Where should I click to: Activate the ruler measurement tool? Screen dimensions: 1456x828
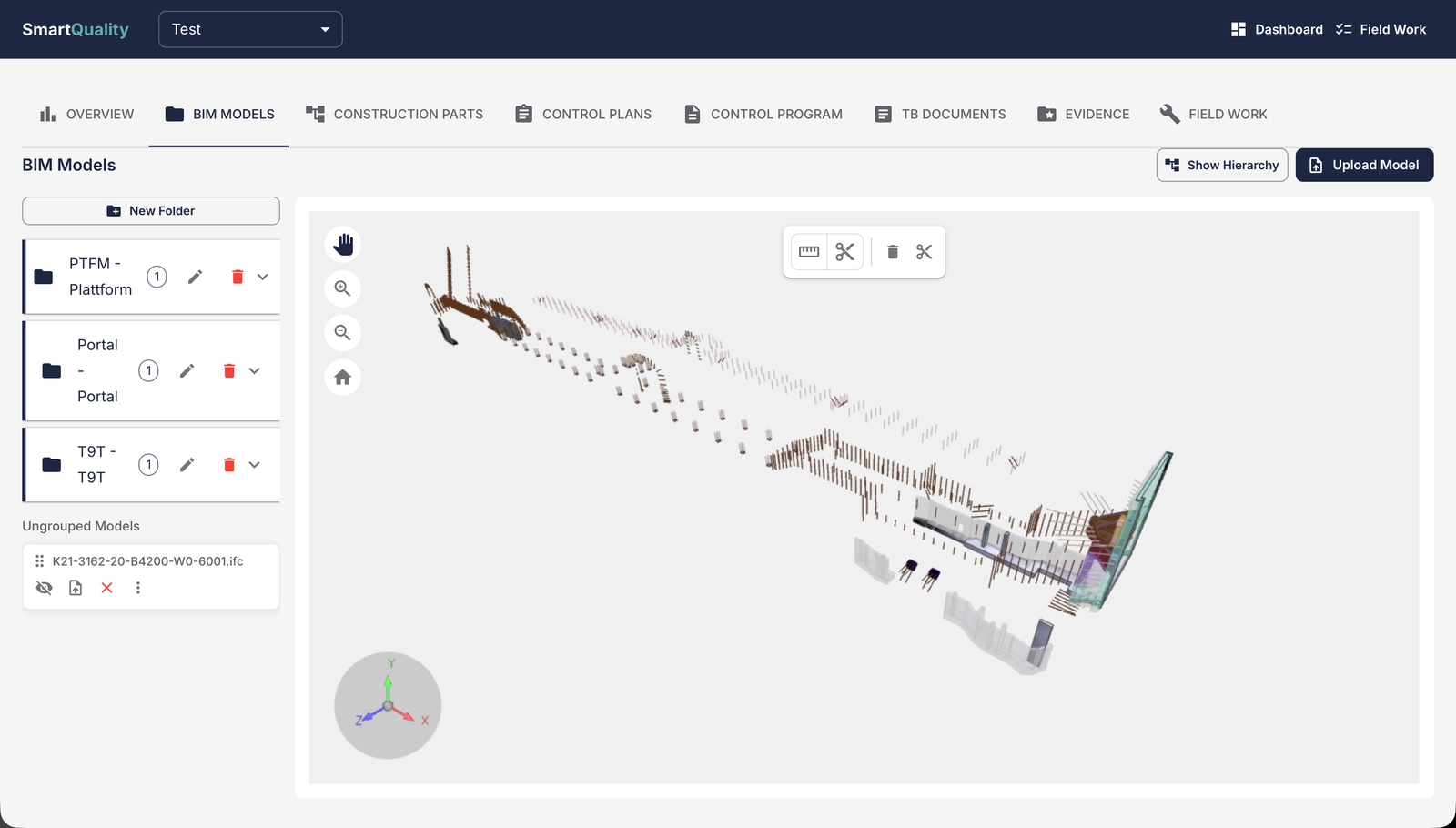(x=809, y=252)
